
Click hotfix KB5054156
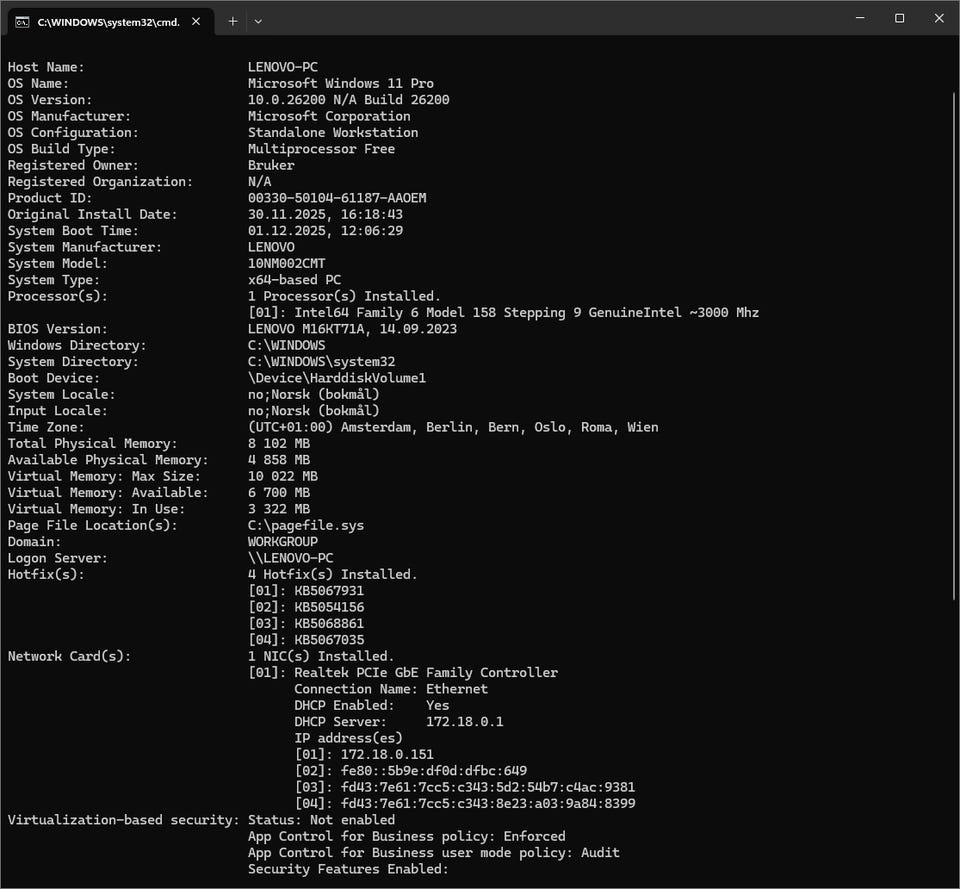pyautogui.click(x=329, y=607)
